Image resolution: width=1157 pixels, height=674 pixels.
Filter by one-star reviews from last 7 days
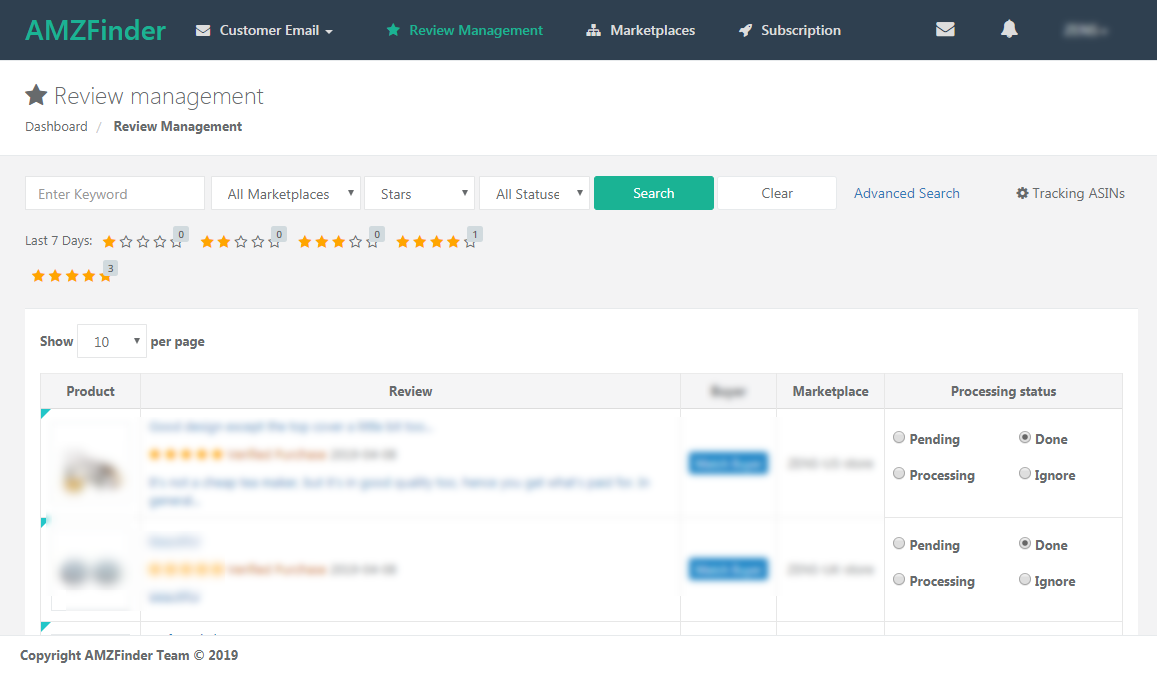tap(142, 242)
